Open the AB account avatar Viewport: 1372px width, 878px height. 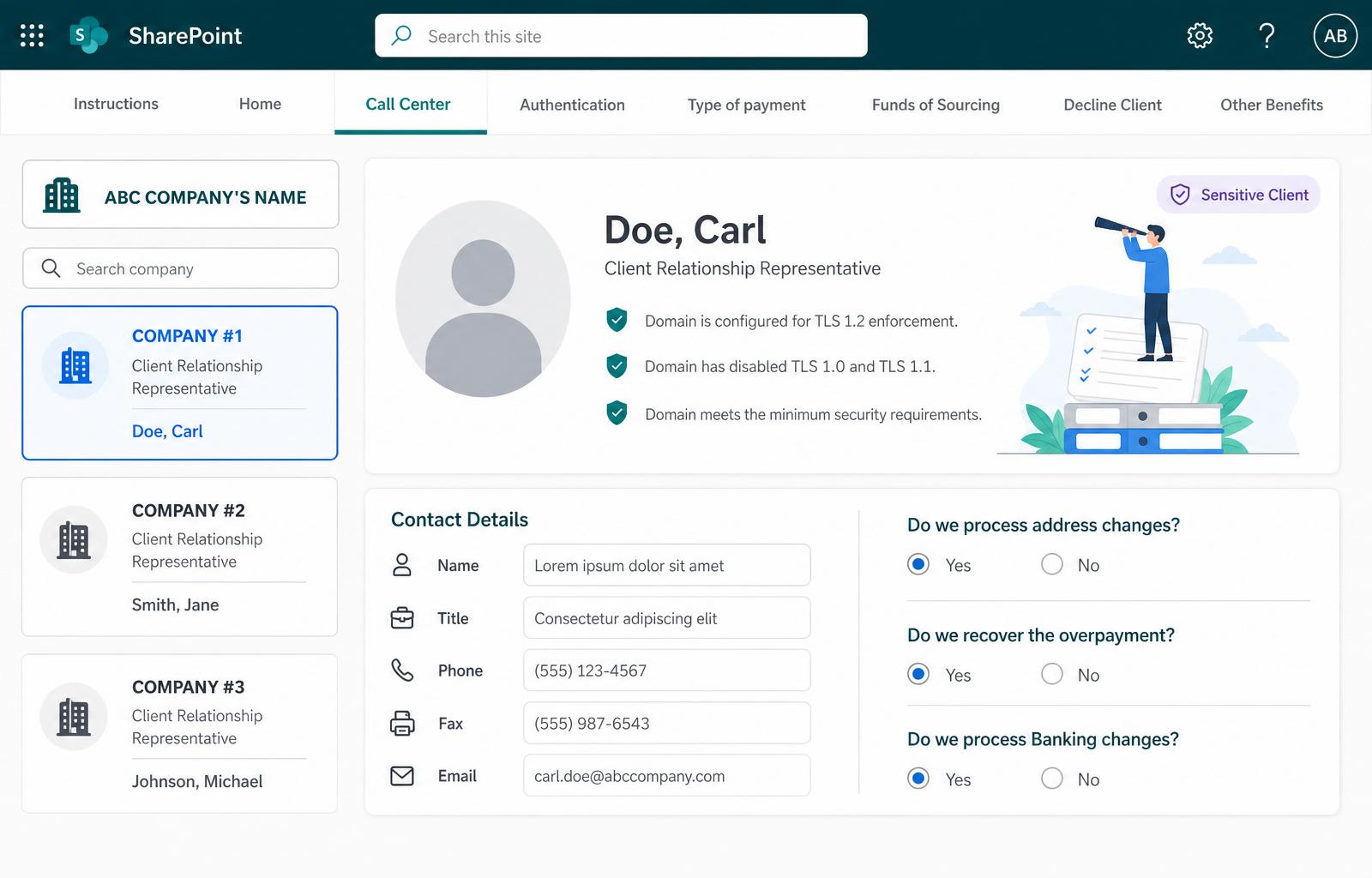[1335, 35]
